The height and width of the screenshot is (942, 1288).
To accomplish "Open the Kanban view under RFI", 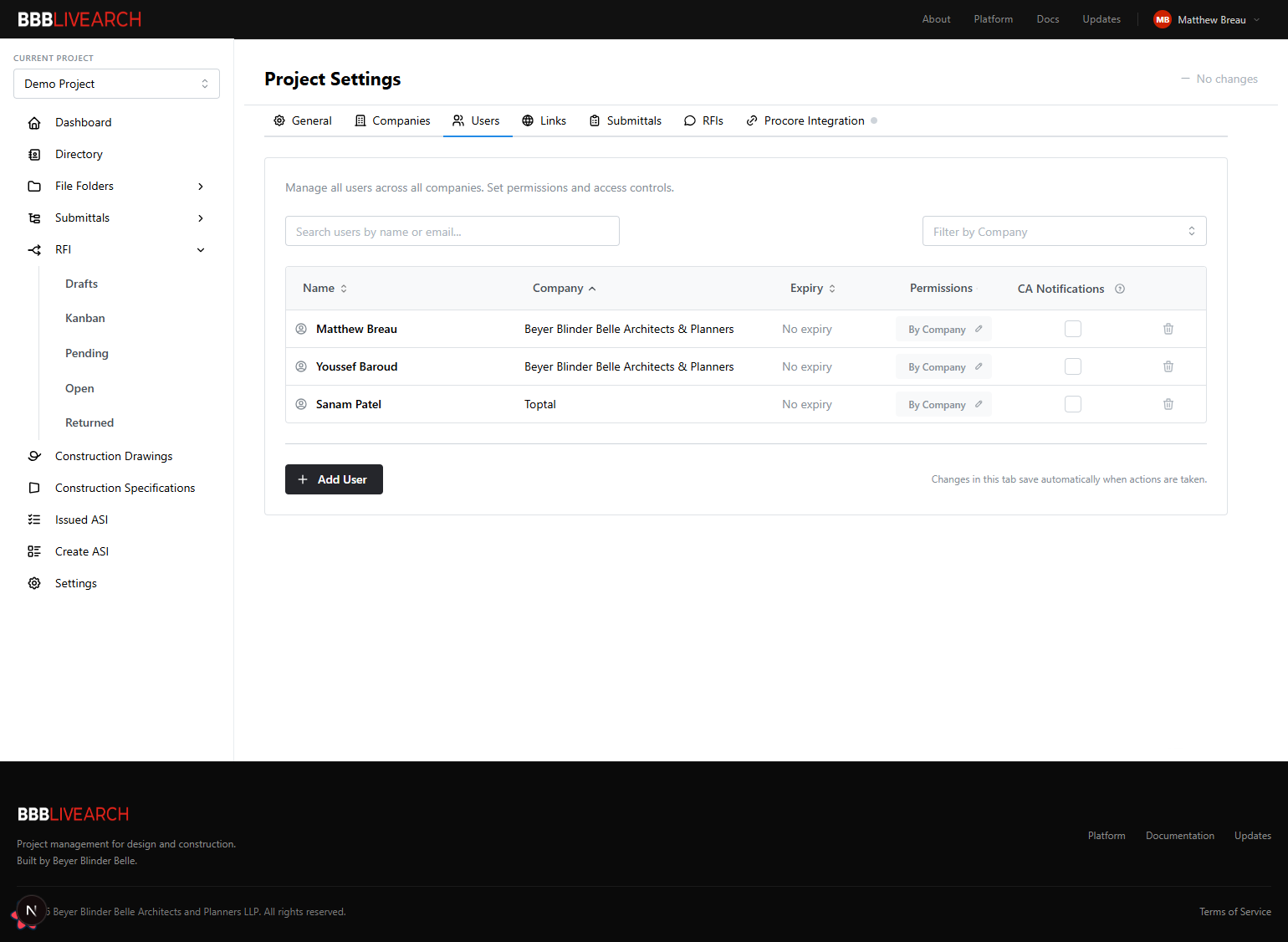I will pyautogui.click(x=85, y=318).
